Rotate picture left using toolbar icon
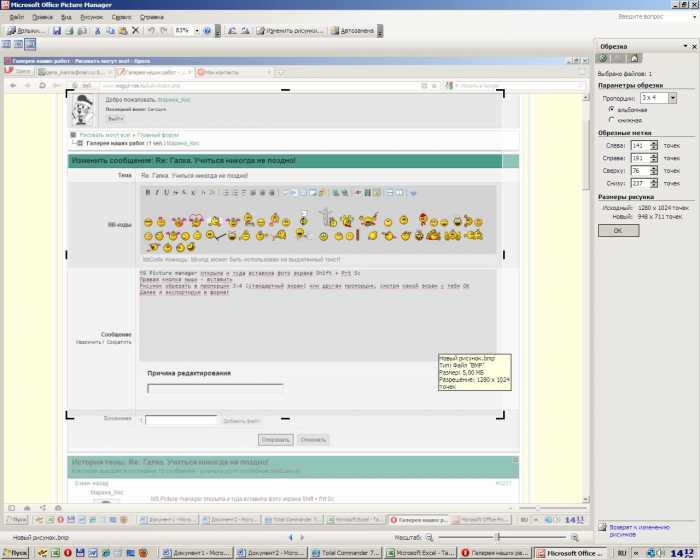Screen dimensions: 700x560 point(233,31)
